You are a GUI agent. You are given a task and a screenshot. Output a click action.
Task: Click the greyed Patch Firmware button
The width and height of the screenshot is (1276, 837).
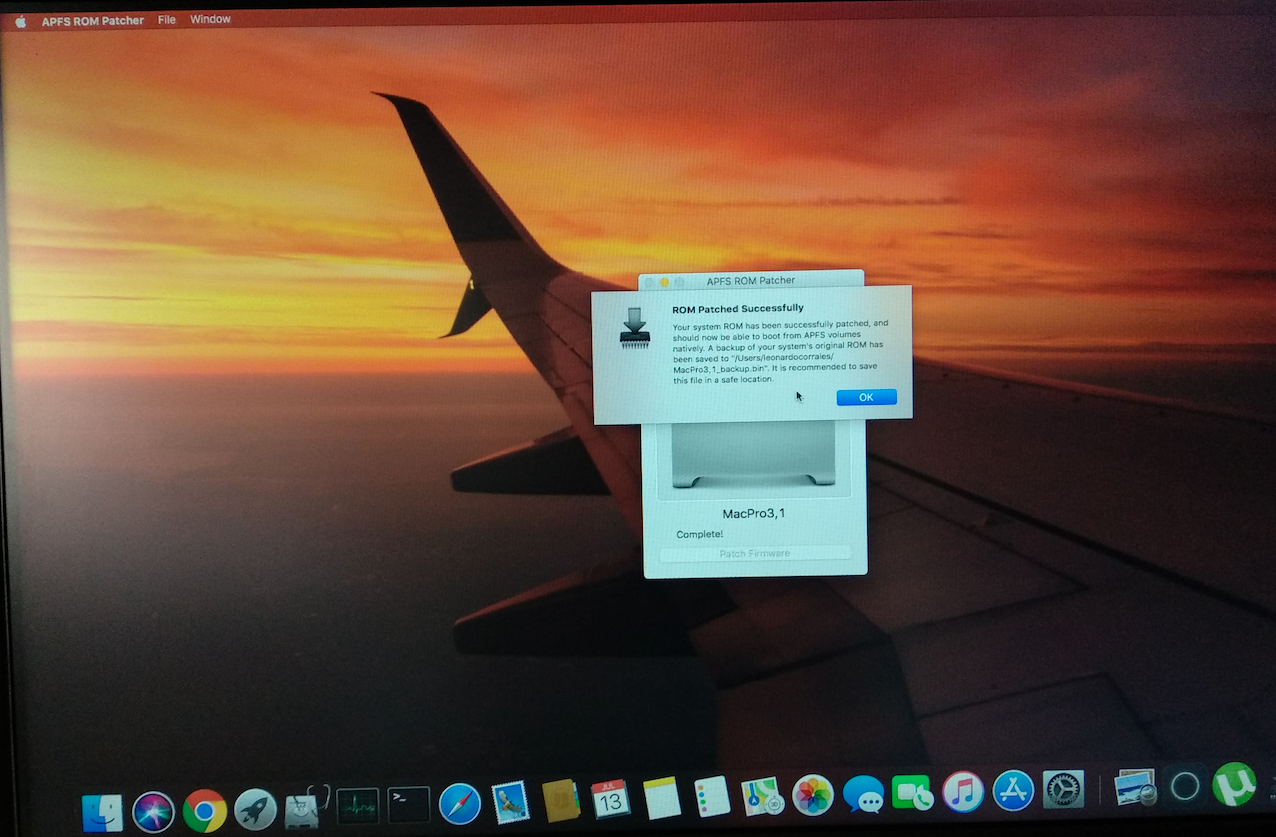click(755, 553)
